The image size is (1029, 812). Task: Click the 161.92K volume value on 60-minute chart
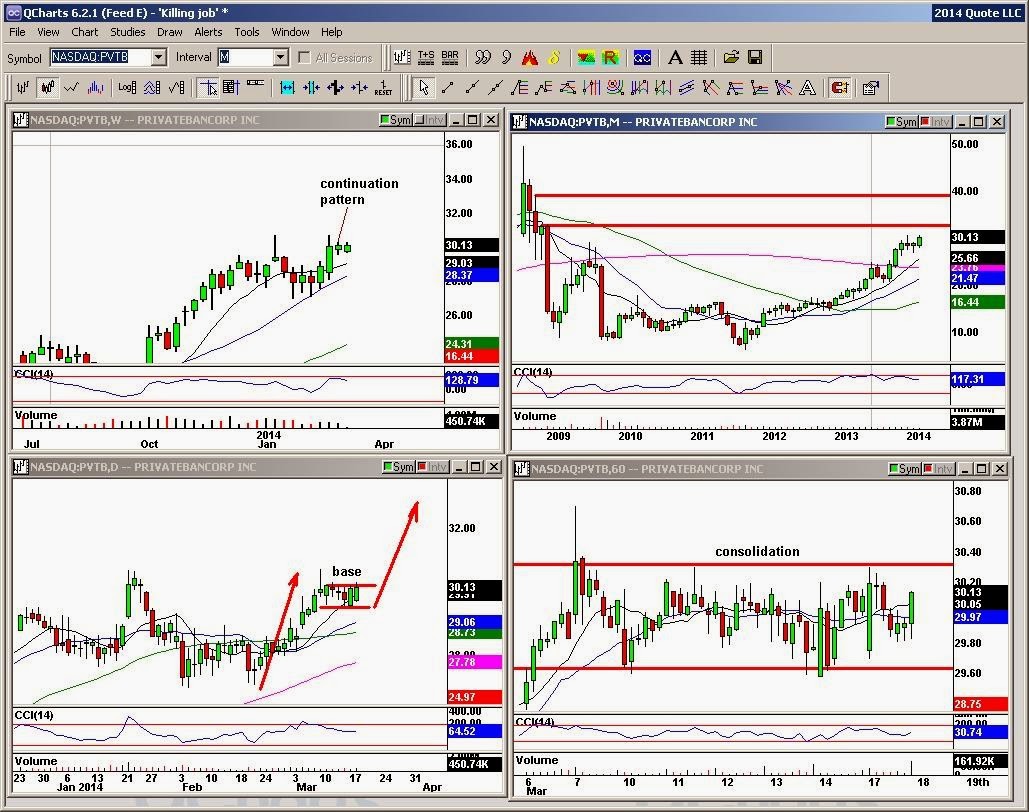tap(979, 761)
